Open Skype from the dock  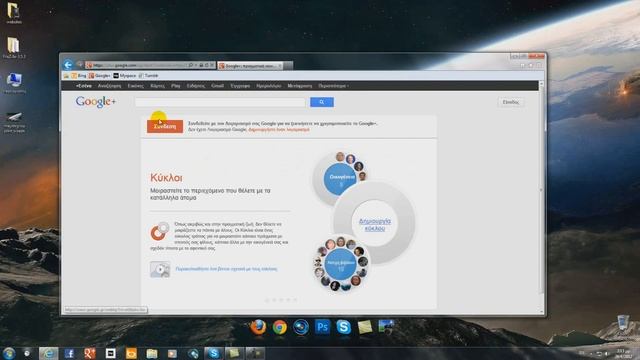[344, 327]
